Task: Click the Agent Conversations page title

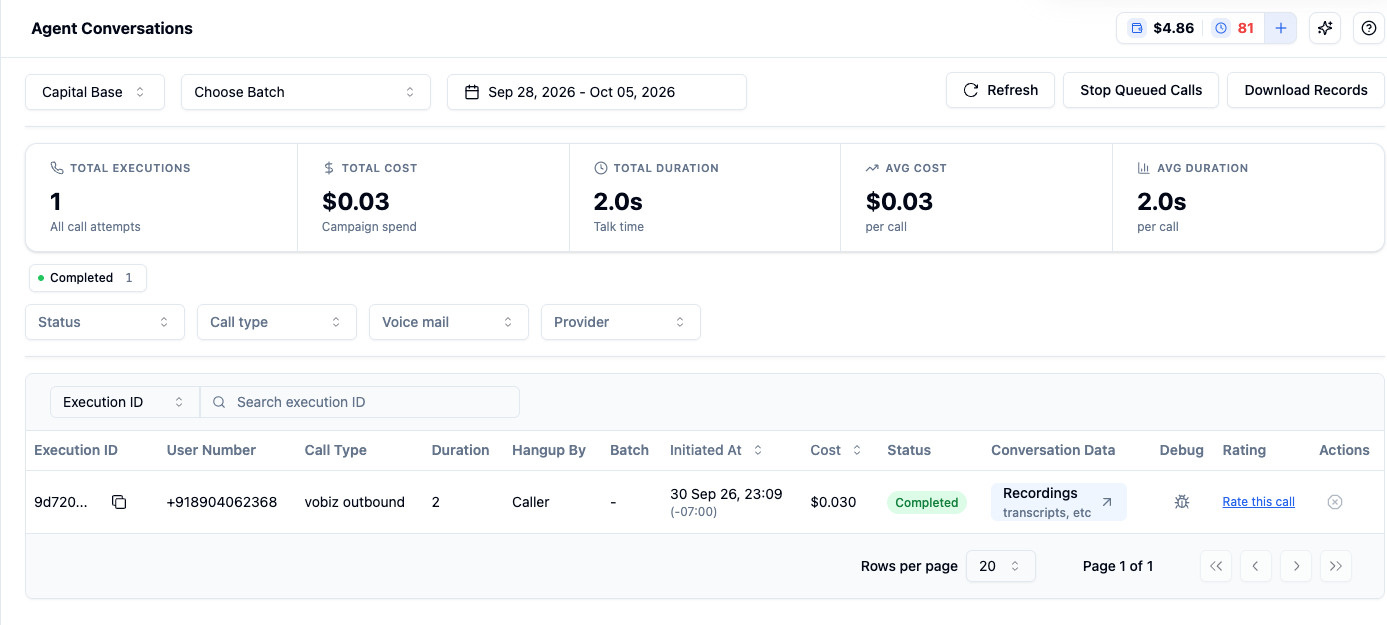Action: [112, 28]
